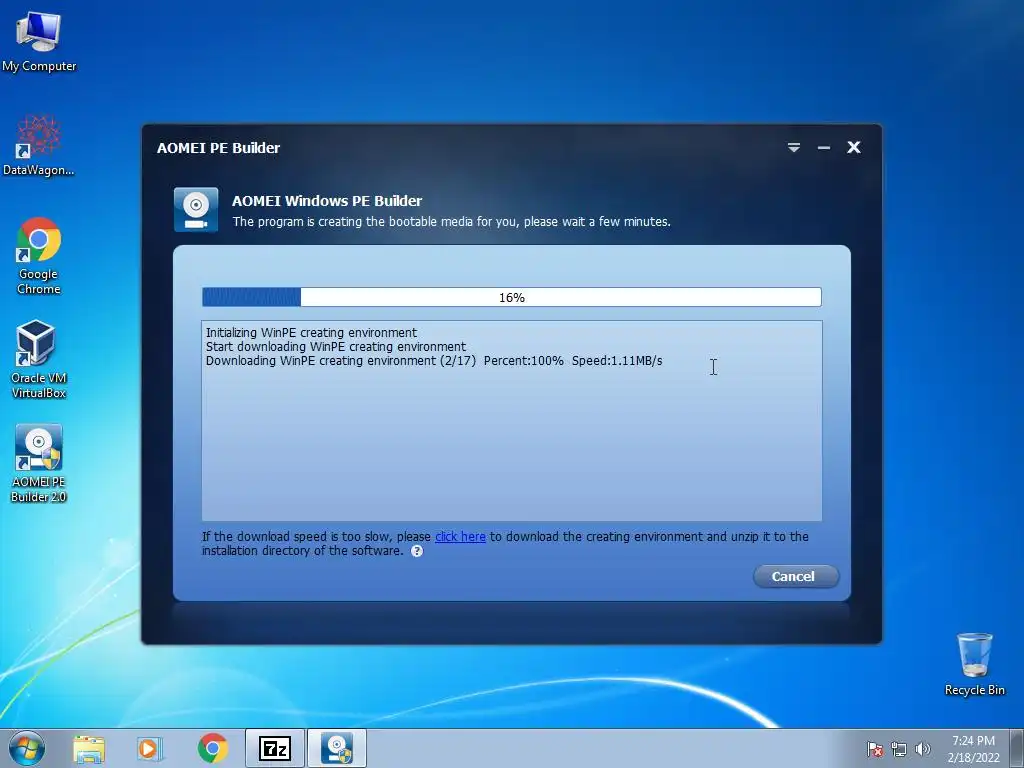Switch to the 7-Zip taskbar window
The height and width of the screenshot is (768, 1024).
click(x=275, y=748)
